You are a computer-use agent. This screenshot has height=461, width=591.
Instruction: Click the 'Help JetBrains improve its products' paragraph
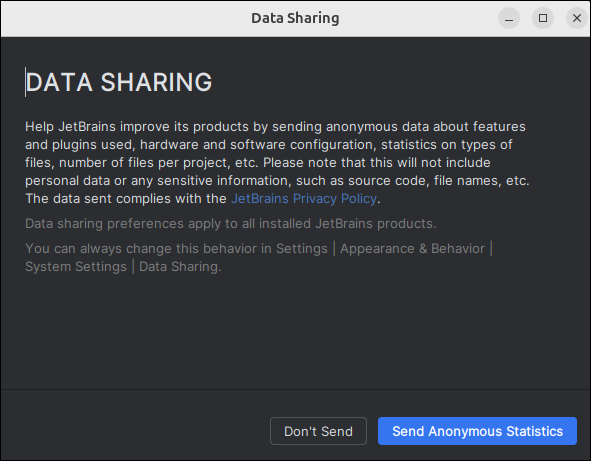277,162
